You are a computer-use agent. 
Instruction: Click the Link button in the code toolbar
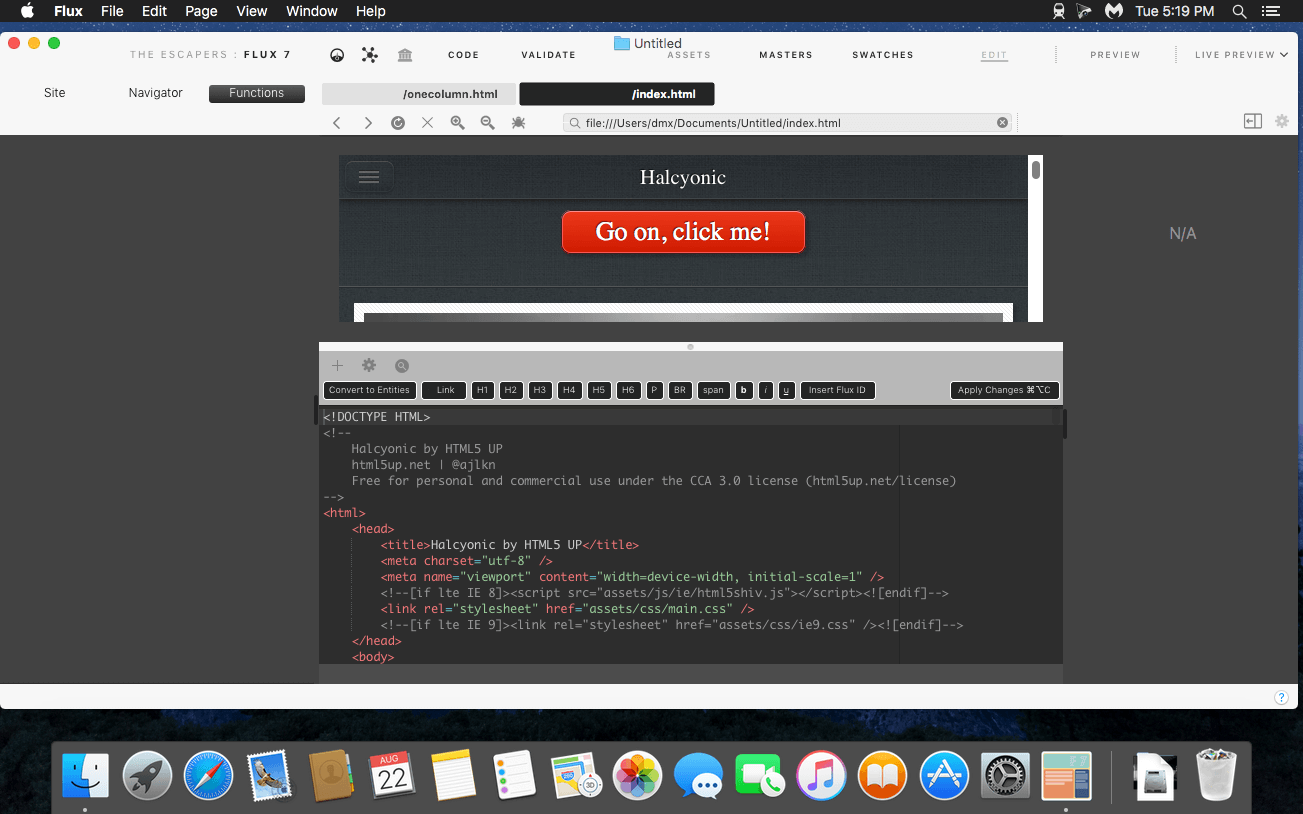click(x=445, y=390)
